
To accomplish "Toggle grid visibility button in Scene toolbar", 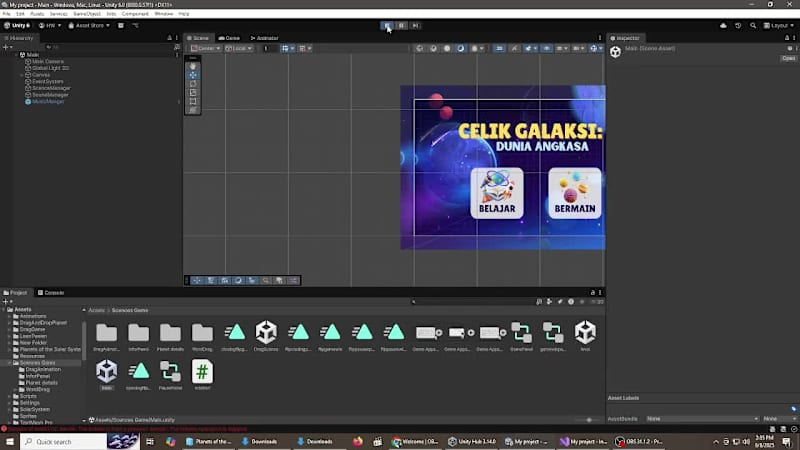I will coord(287,48).
